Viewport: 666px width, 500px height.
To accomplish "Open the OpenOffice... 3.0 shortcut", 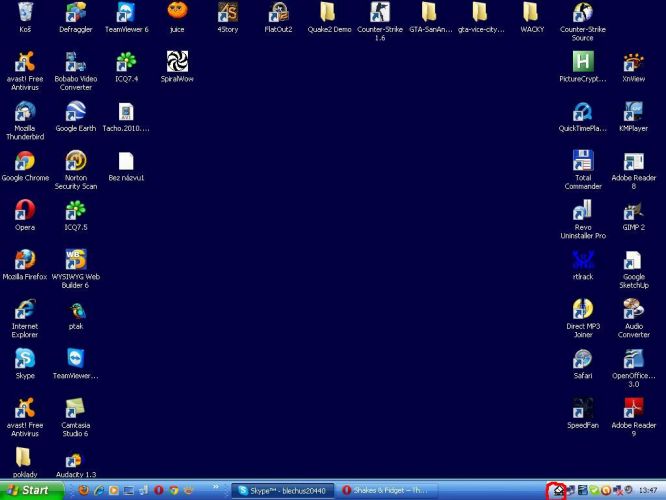I will coord(633,368).
